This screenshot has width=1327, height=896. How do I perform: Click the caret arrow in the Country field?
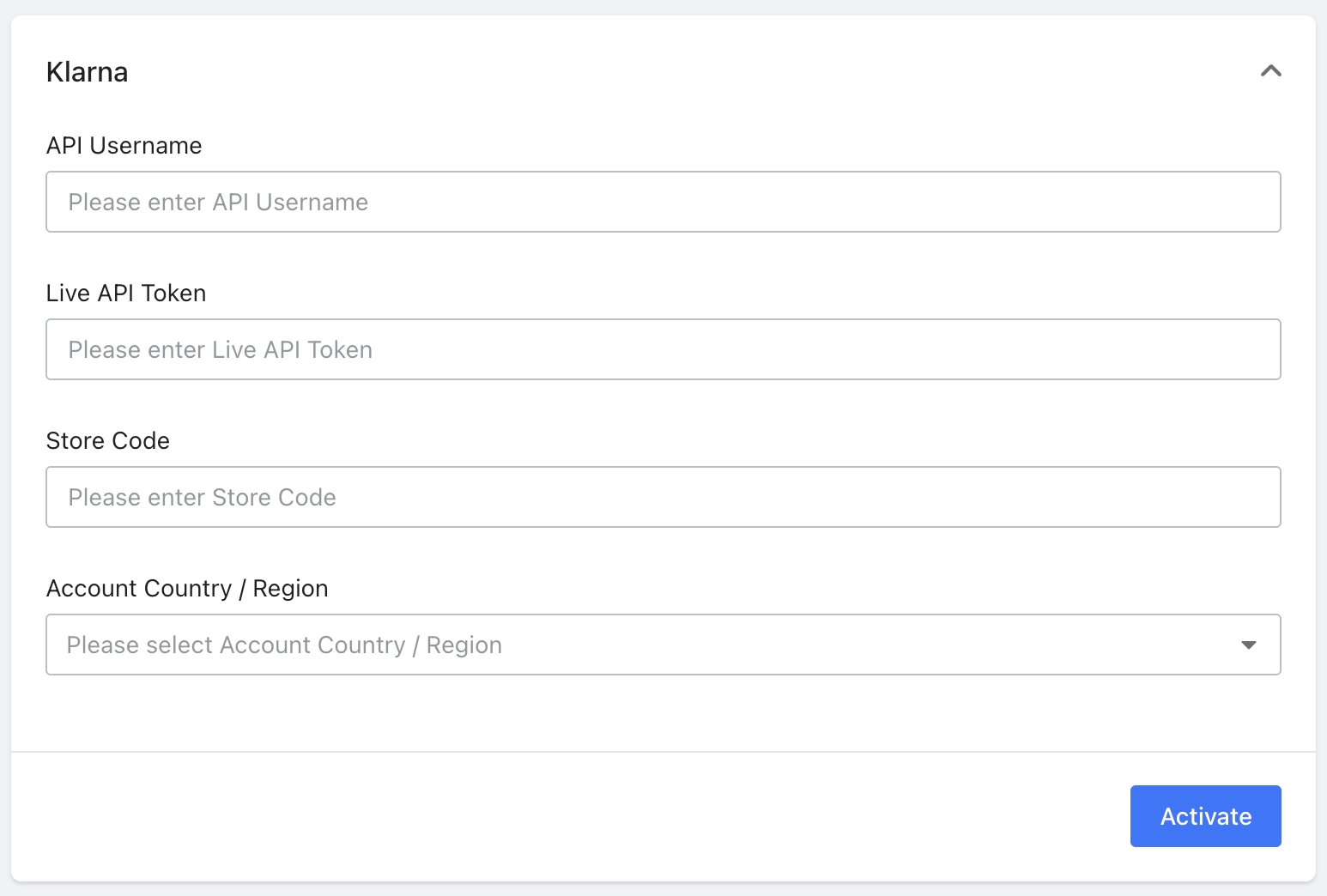1249,645
